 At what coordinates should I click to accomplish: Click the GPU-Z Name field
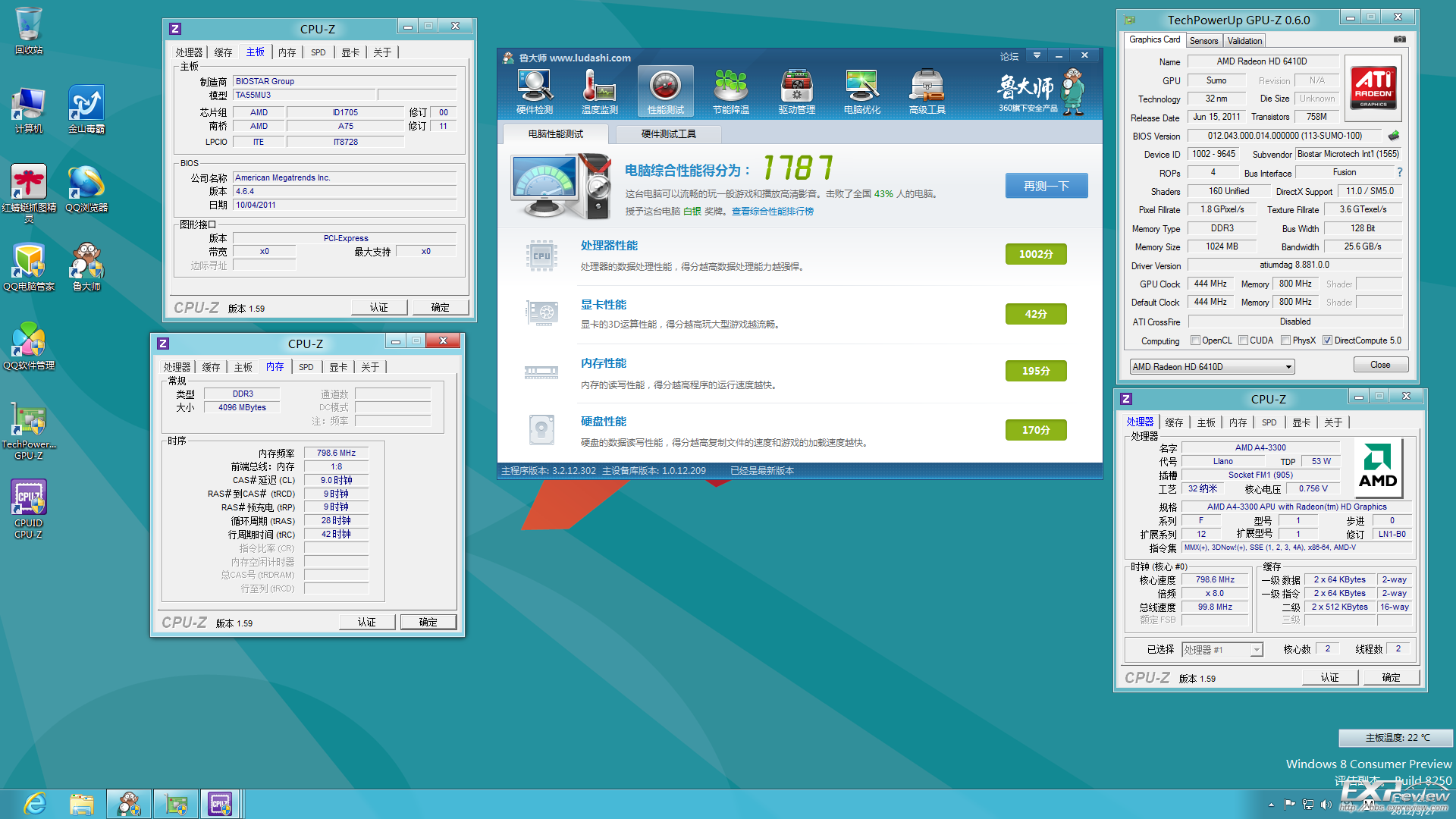pos(1262,61)
